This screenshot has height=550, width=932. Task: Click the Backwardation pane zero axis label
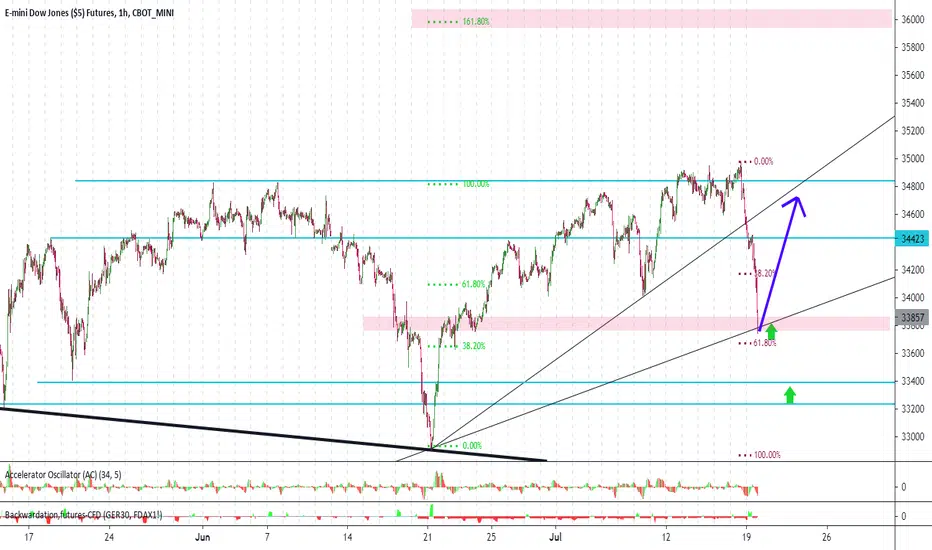[903, 516]
